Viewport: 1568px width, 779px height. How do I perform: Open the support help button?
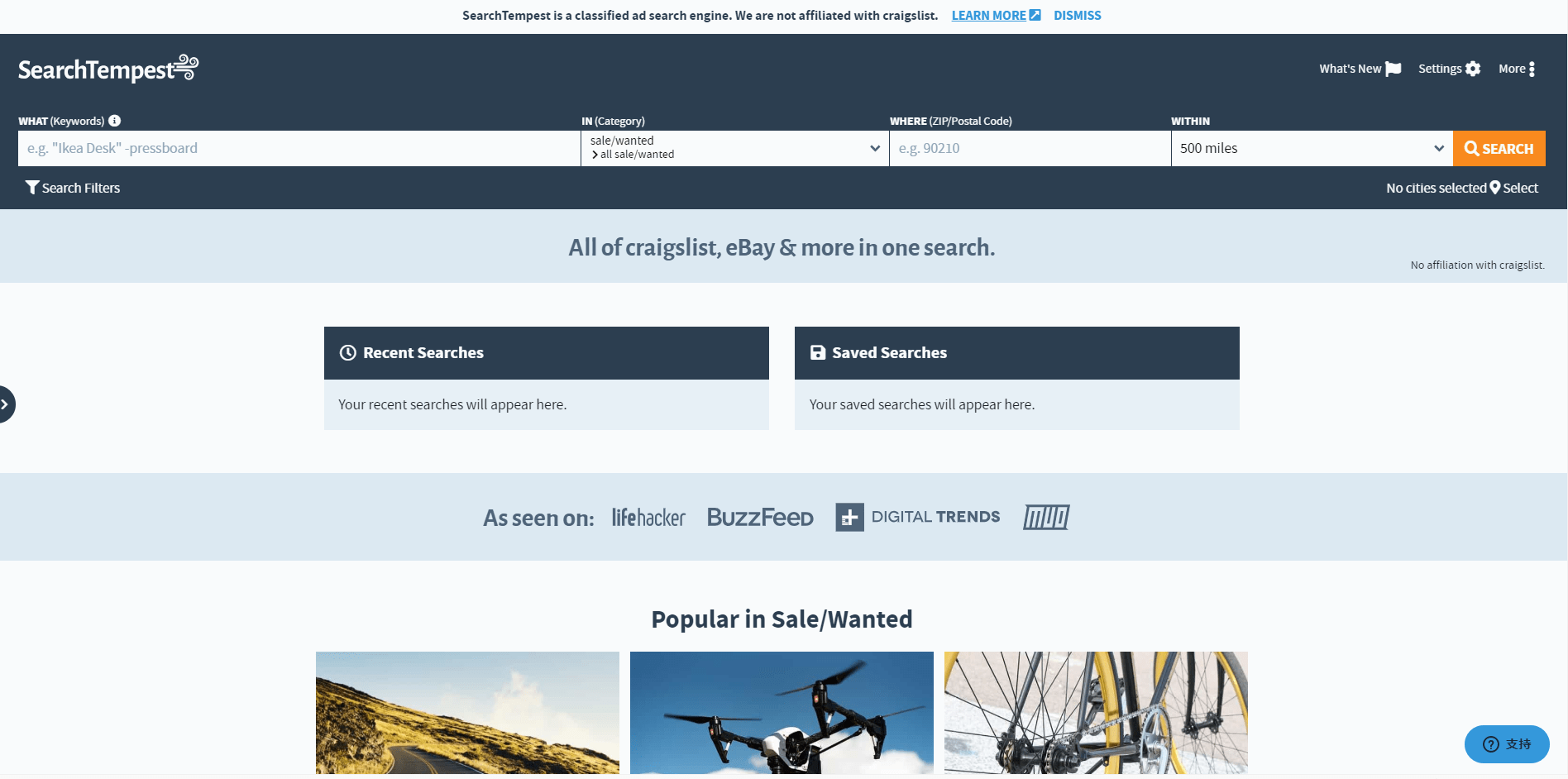(1507, 744)
